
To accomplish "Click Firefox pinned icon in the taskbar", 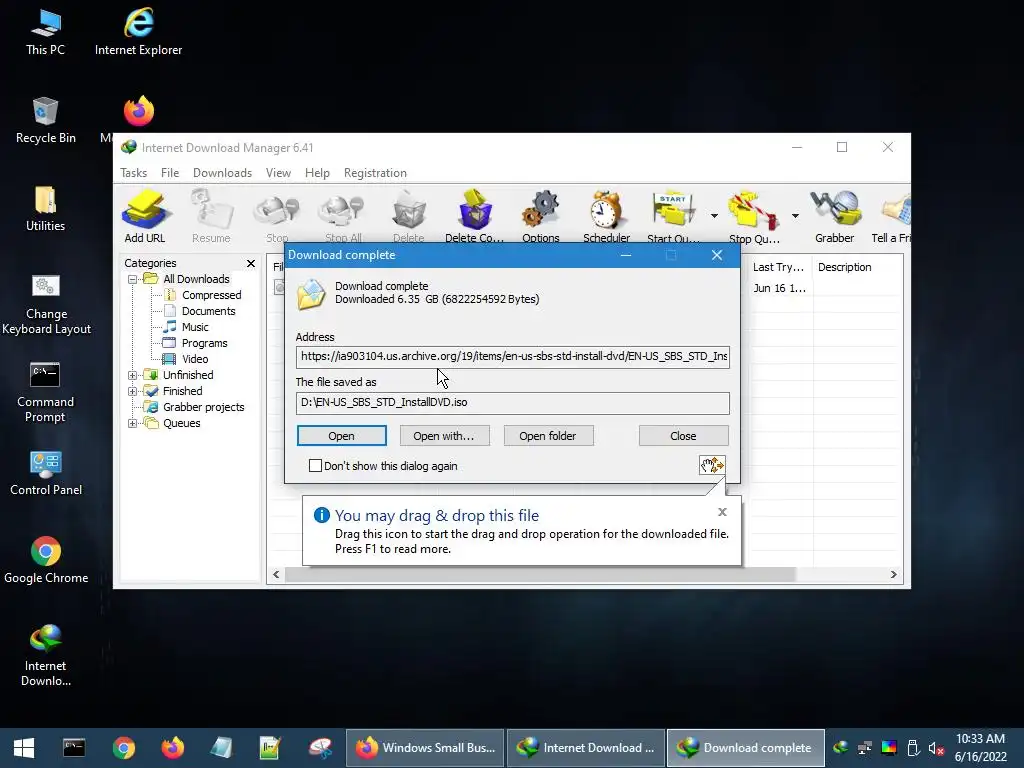I will point(173,748).
